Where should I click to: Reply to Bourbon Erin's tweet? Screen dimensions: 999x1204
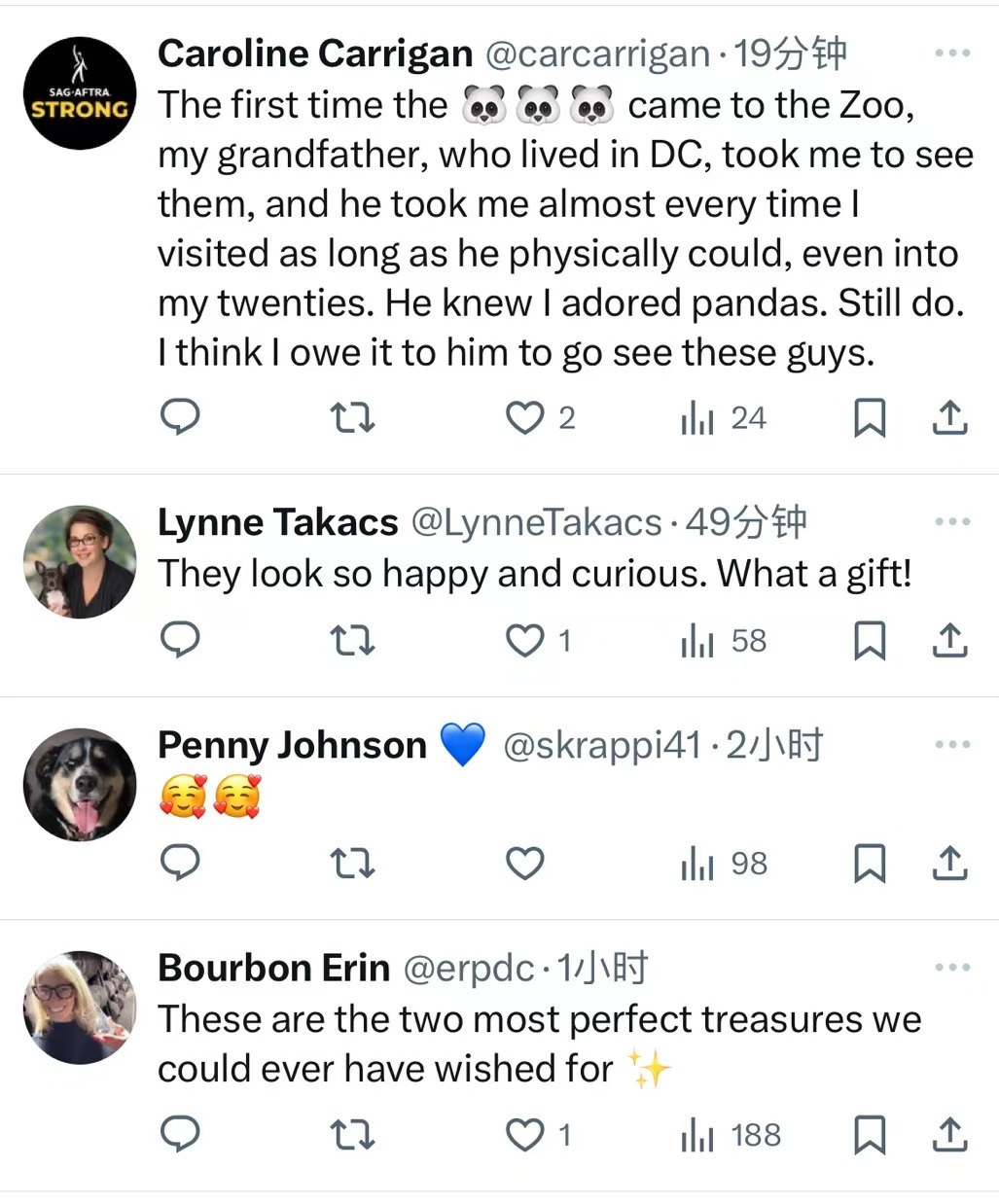click(180, 1134)
